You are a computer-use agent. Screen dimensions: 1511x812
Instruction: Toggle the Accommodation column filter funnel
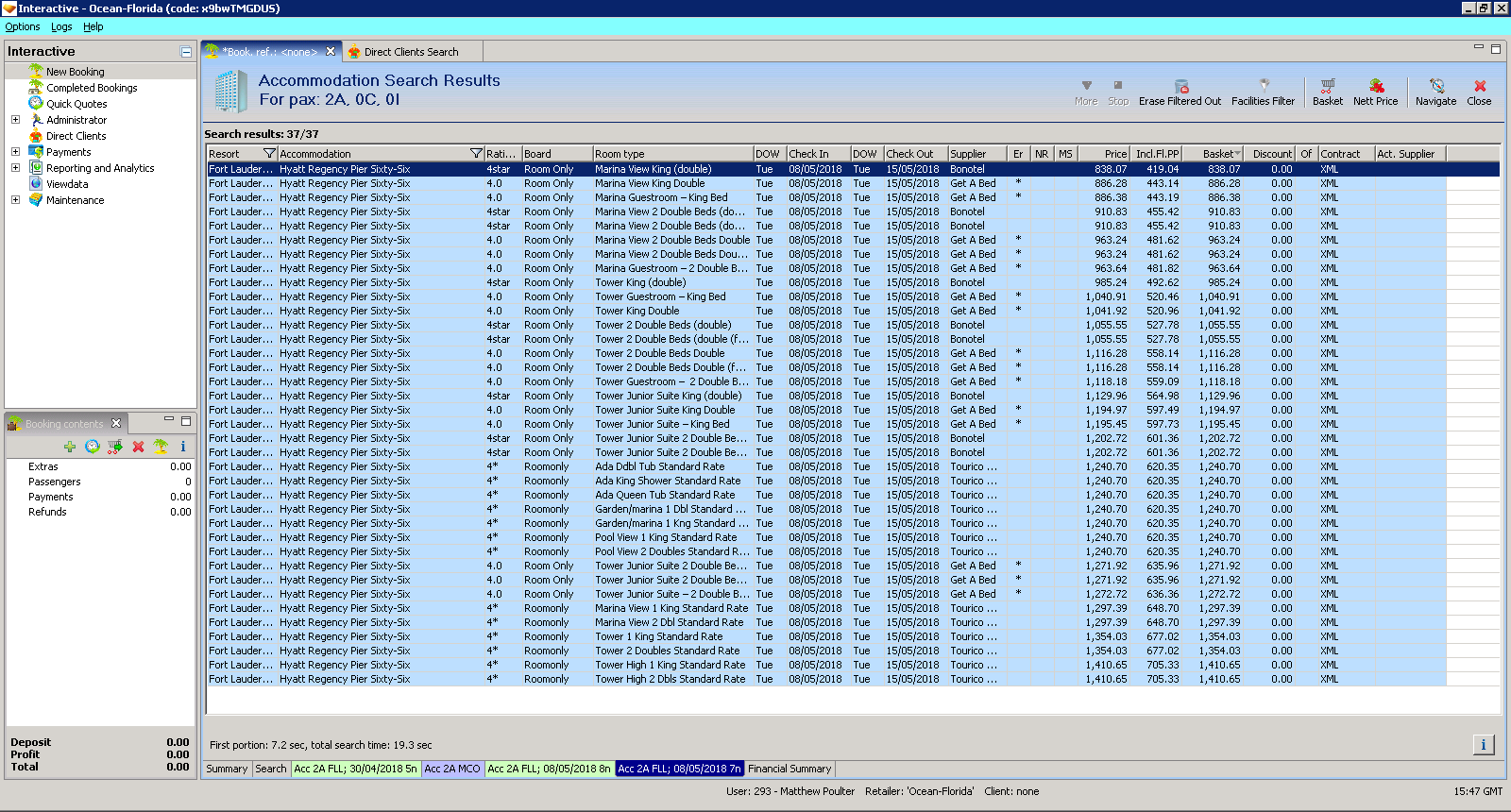[476, 154]
